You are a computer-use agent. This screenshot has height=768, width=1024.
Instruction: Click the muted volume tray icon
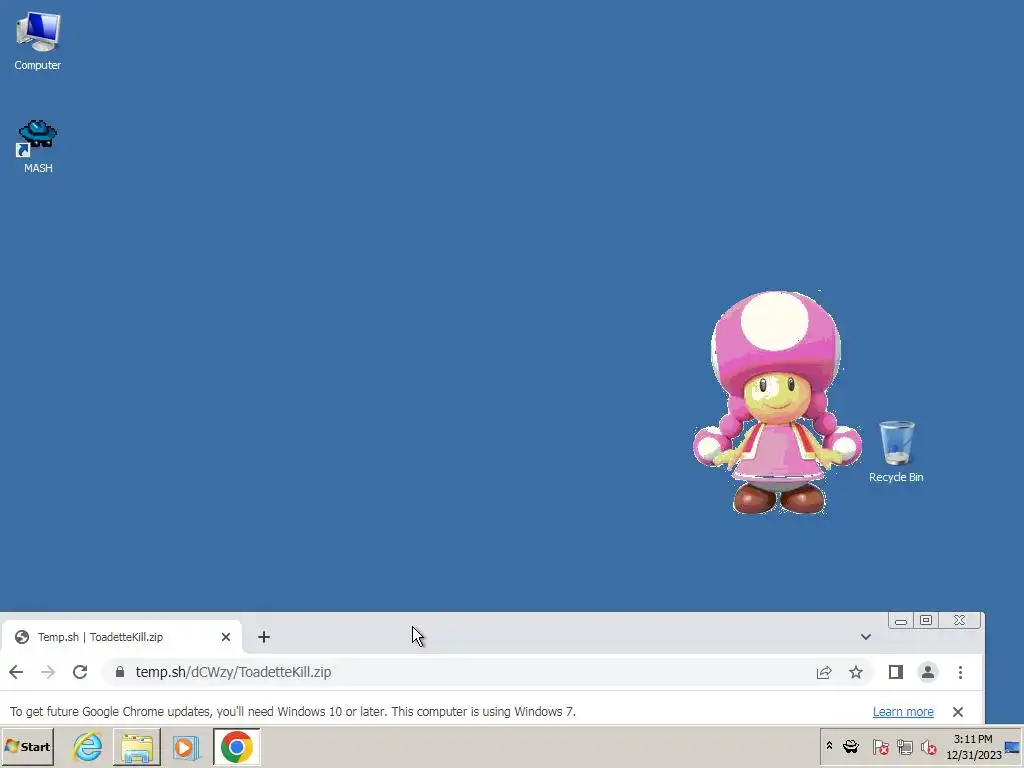coord(928,746)
